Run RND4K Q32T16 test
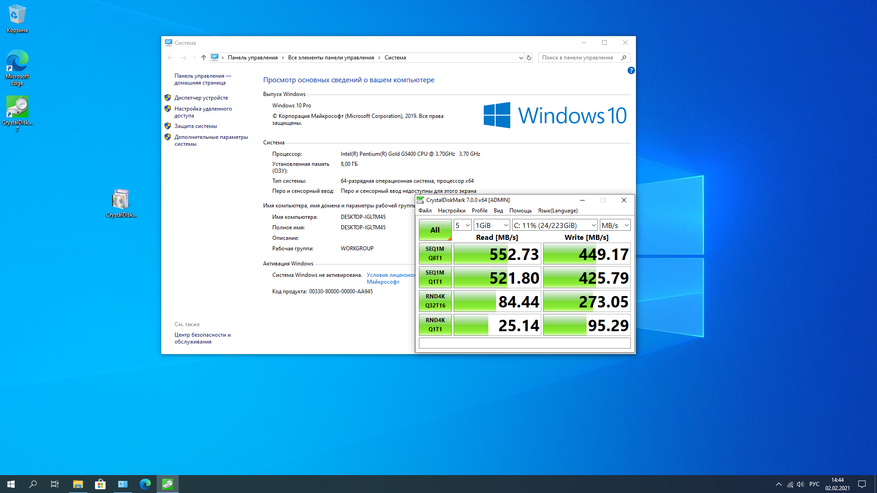 pyautogui.click(x=435, y=301)
